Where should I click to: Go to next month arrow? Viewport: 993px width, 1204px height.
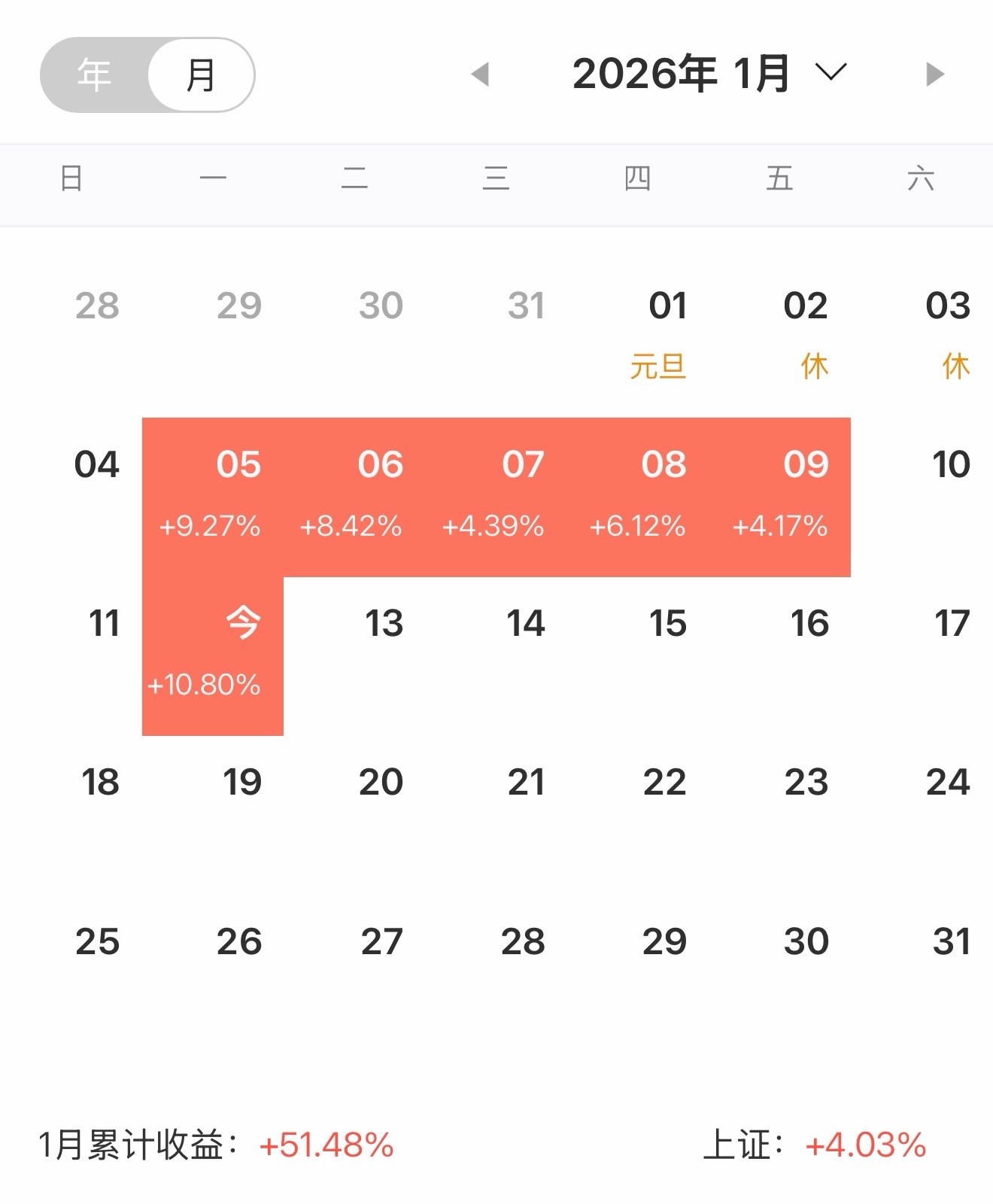(934, 74)
